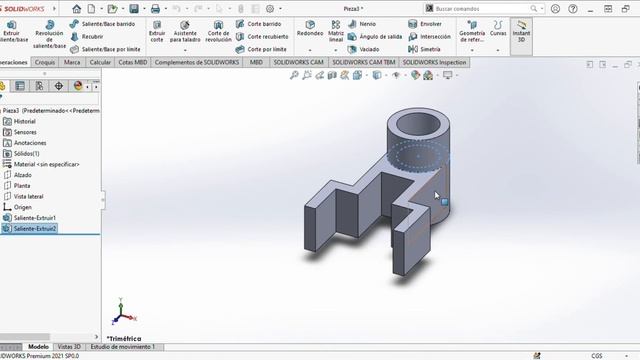This screenshot has width=640, height=360.
Task: Create a new document
Action: (91, 9)
